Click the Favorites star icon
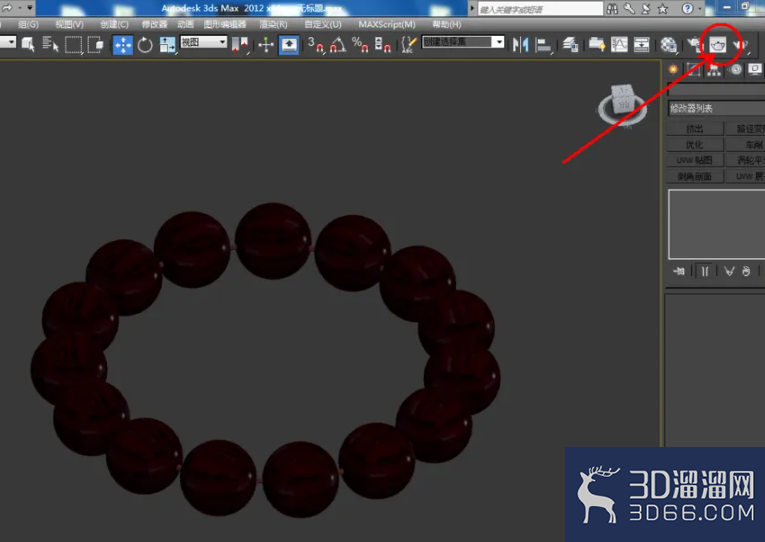 click(x=663, y=9)
